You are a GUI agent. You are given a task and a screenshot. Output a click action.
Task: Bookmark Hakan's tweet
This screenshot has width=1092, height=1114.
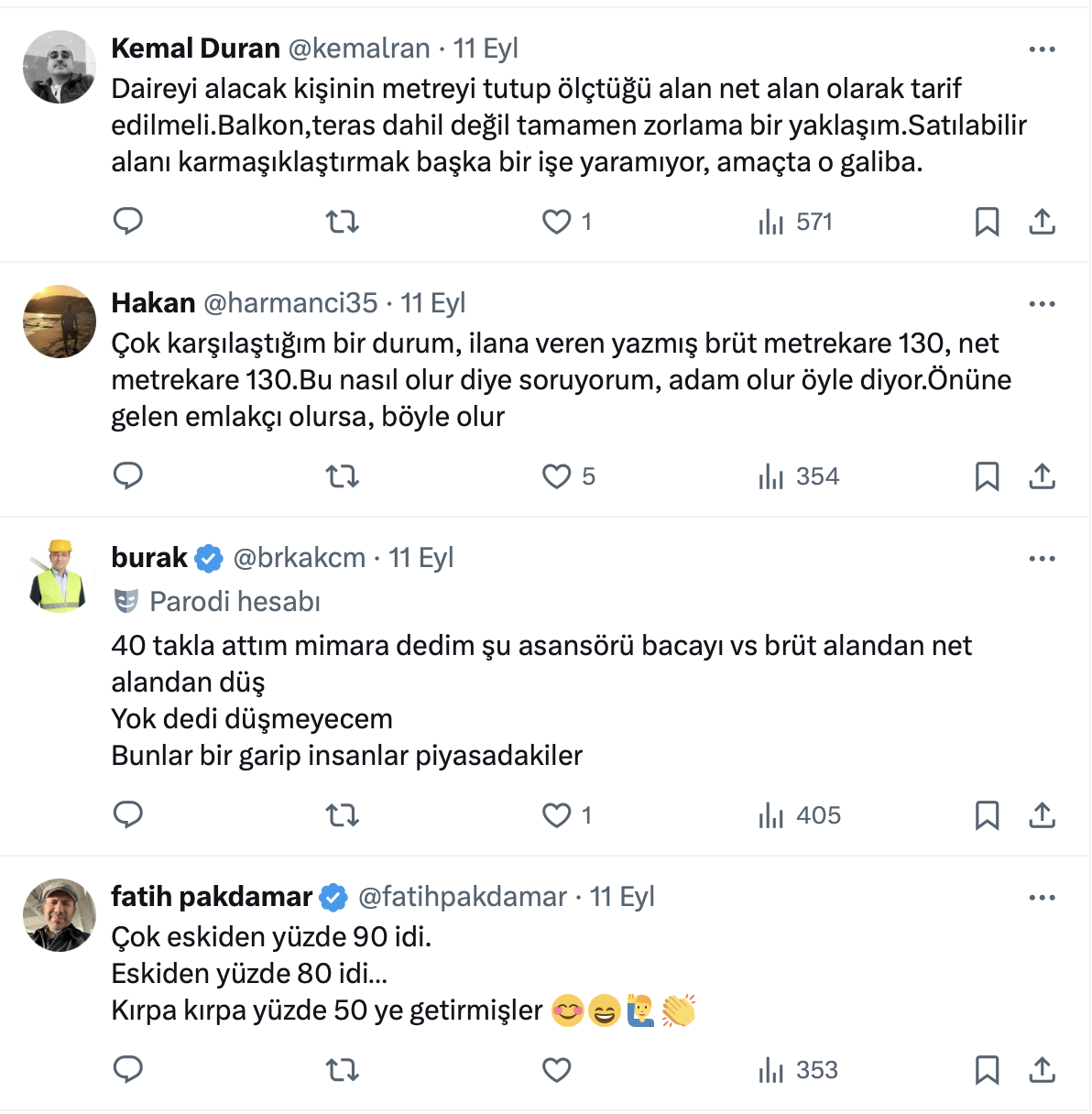point(987,476)
